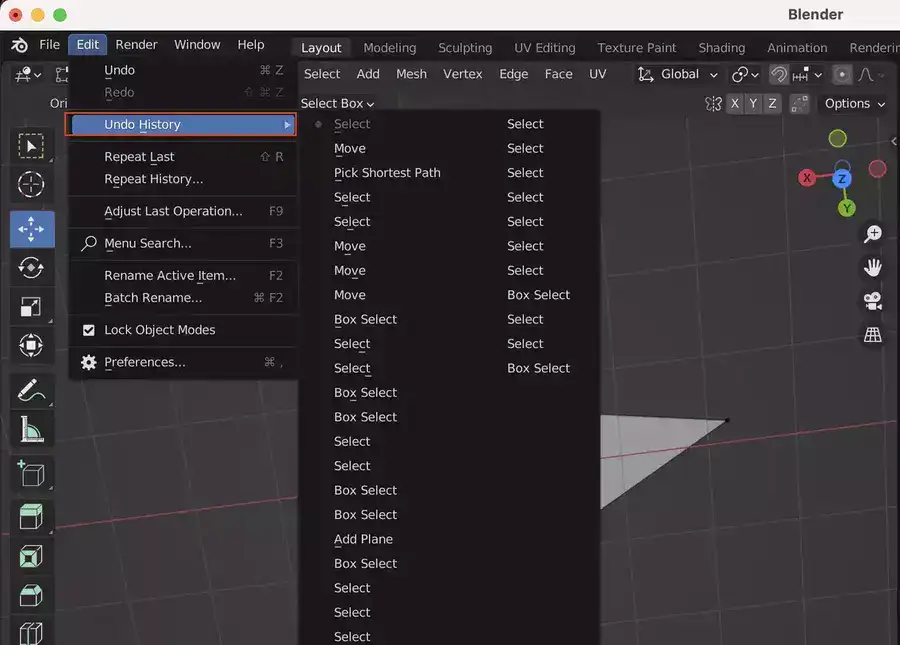Select the Extrude Region tool
This screenshot has height=645, width=900.
(x=32, y=516)
